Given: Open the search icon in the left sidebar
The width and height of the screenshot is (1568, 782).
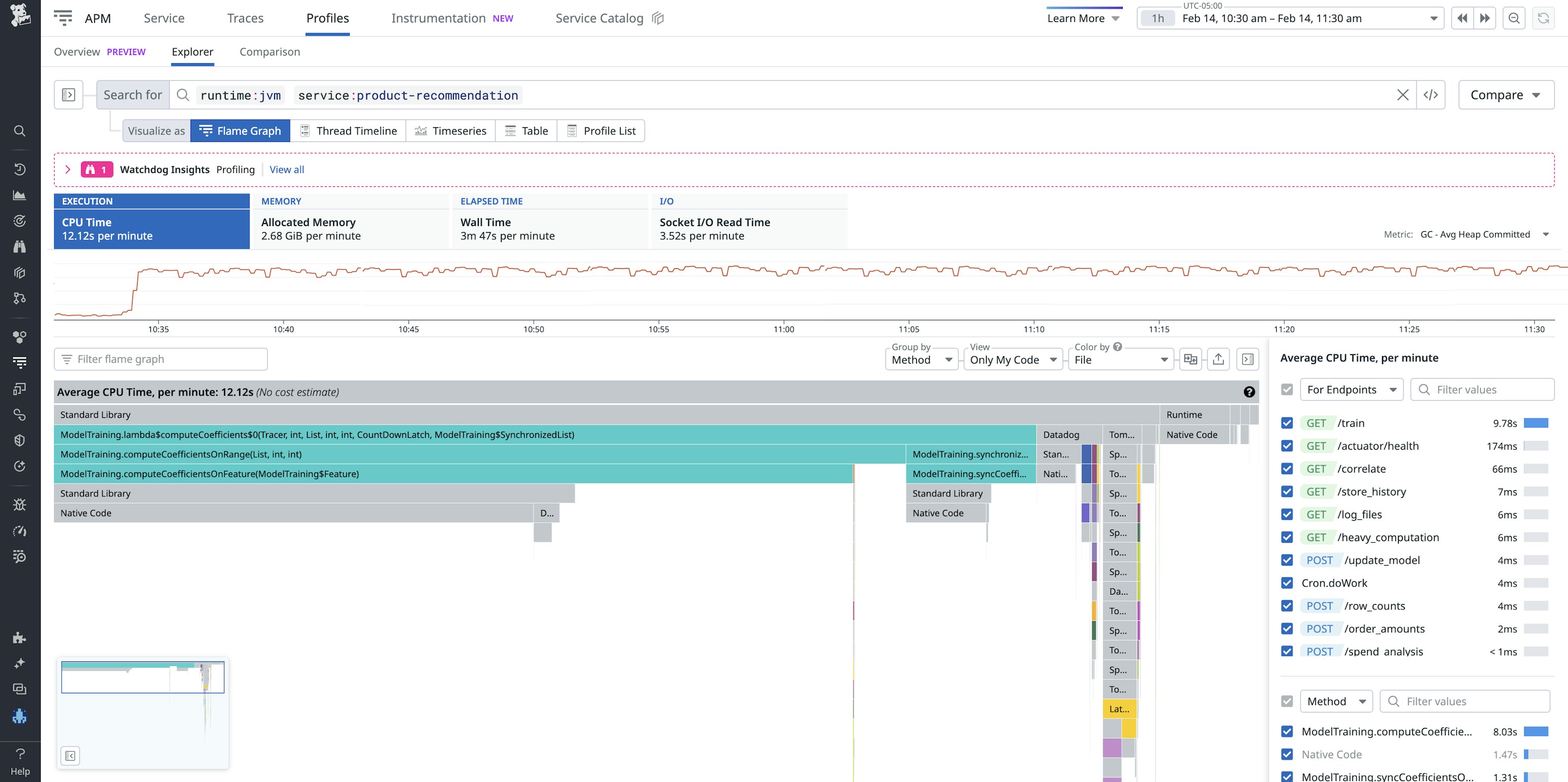Looking at the screenshot, I should point(20,131).
